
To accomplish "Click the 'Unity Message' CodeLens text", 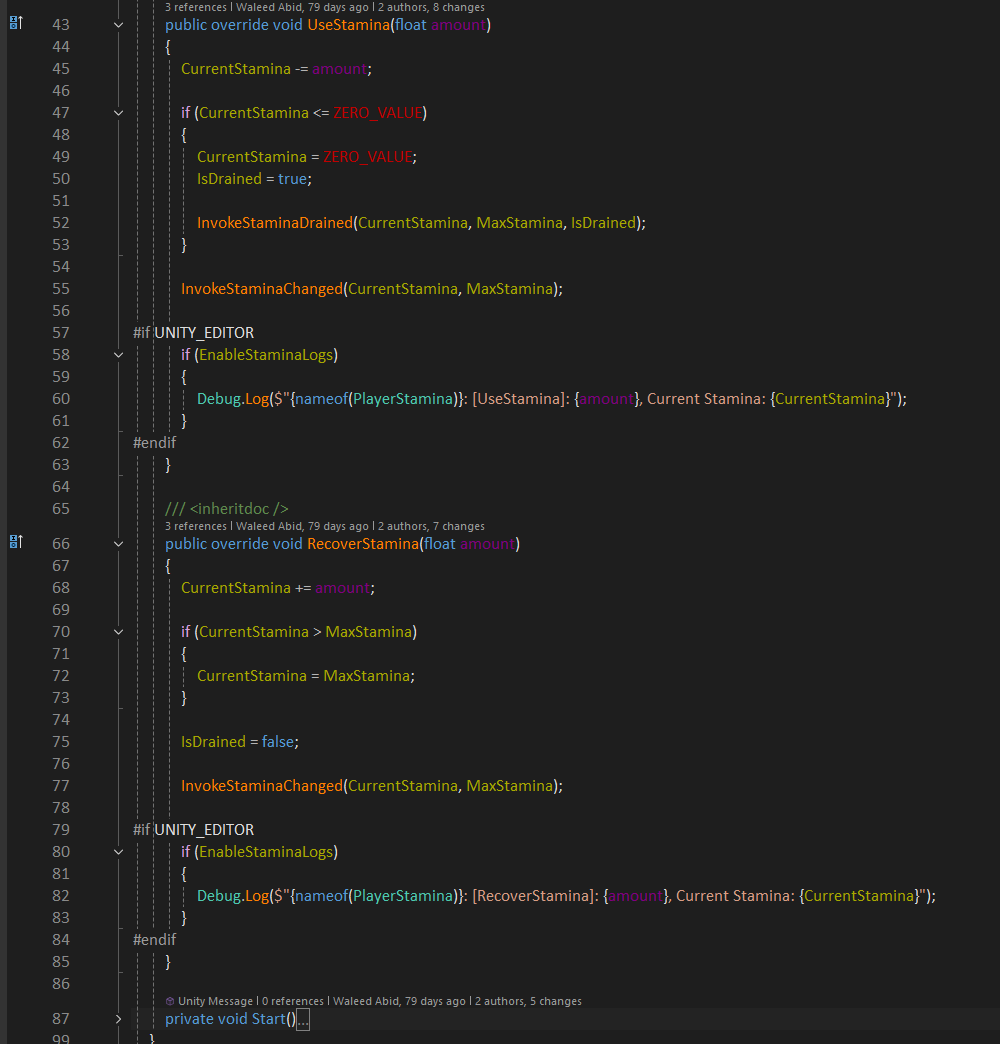I will pos(215,1001).
